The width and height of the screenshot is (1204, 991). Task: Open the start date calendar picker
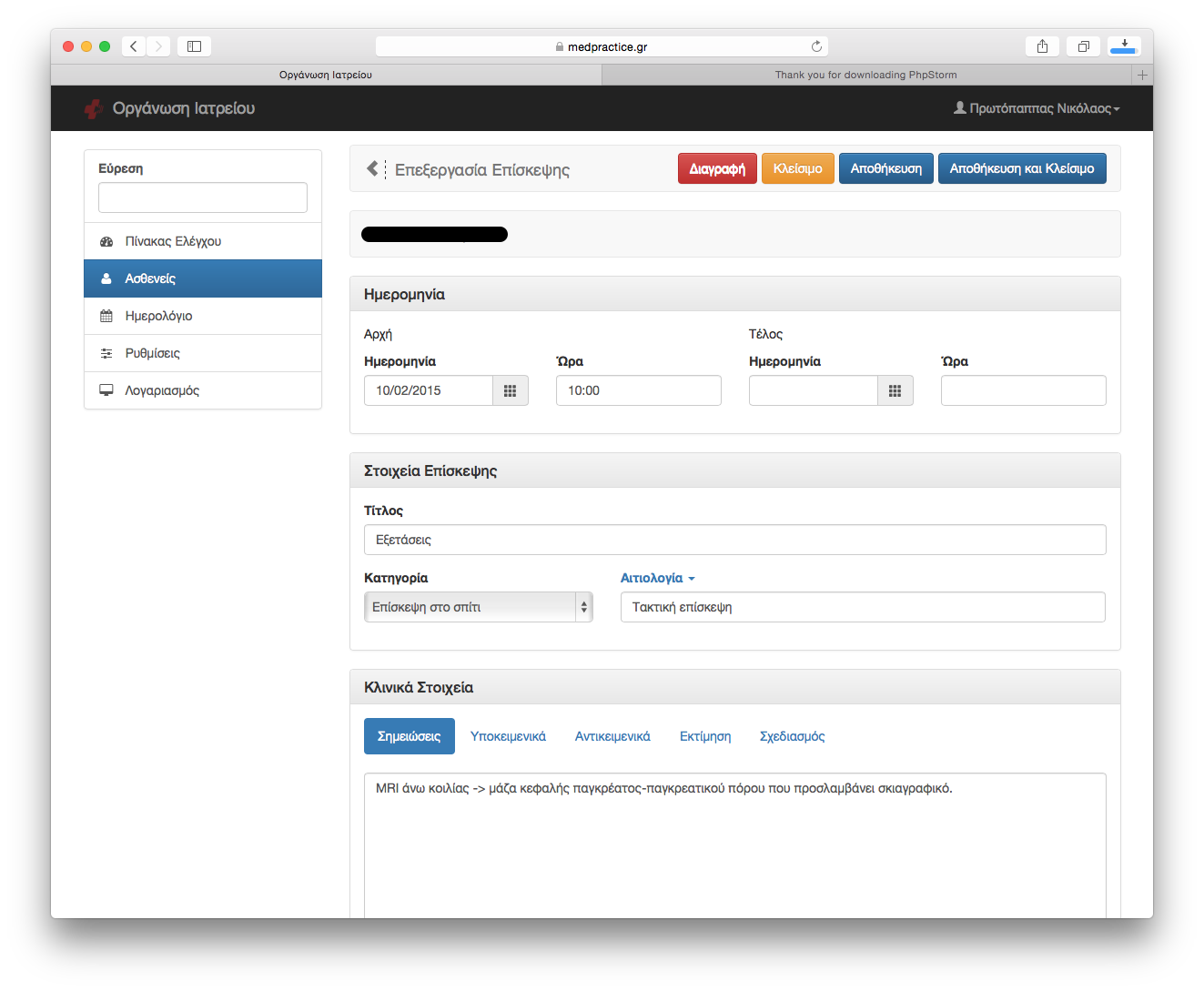(510, 390)
